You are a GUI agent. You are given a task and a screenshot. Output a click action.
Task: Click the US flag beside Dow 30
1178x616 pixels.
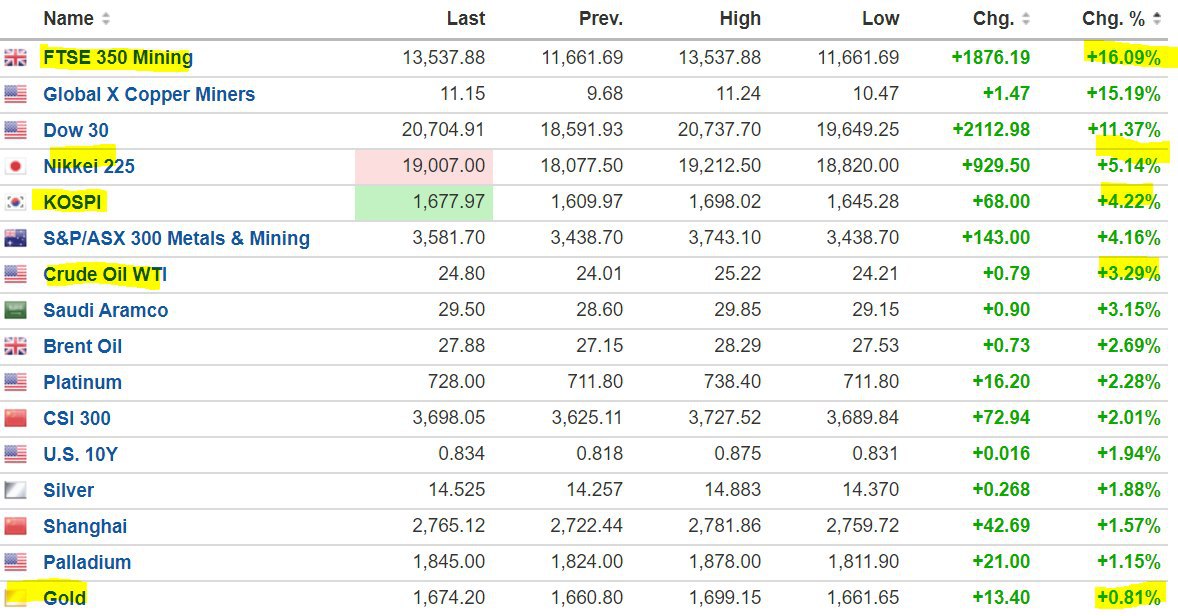(15, 130)
